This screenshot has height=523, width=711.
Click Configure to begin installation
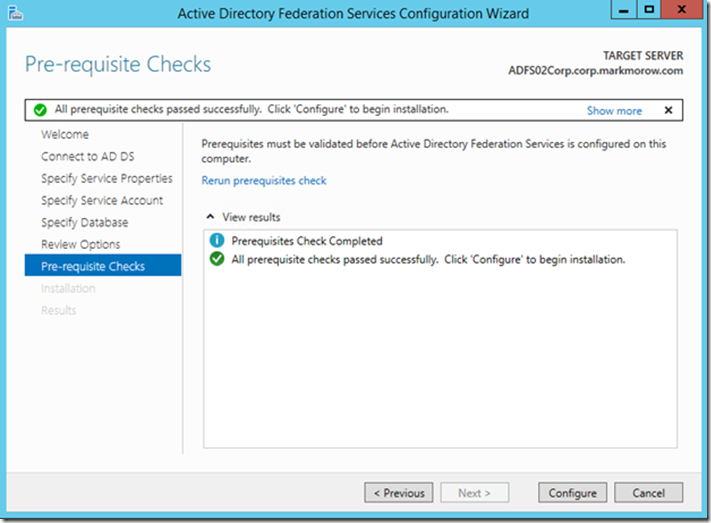[572, 493]
